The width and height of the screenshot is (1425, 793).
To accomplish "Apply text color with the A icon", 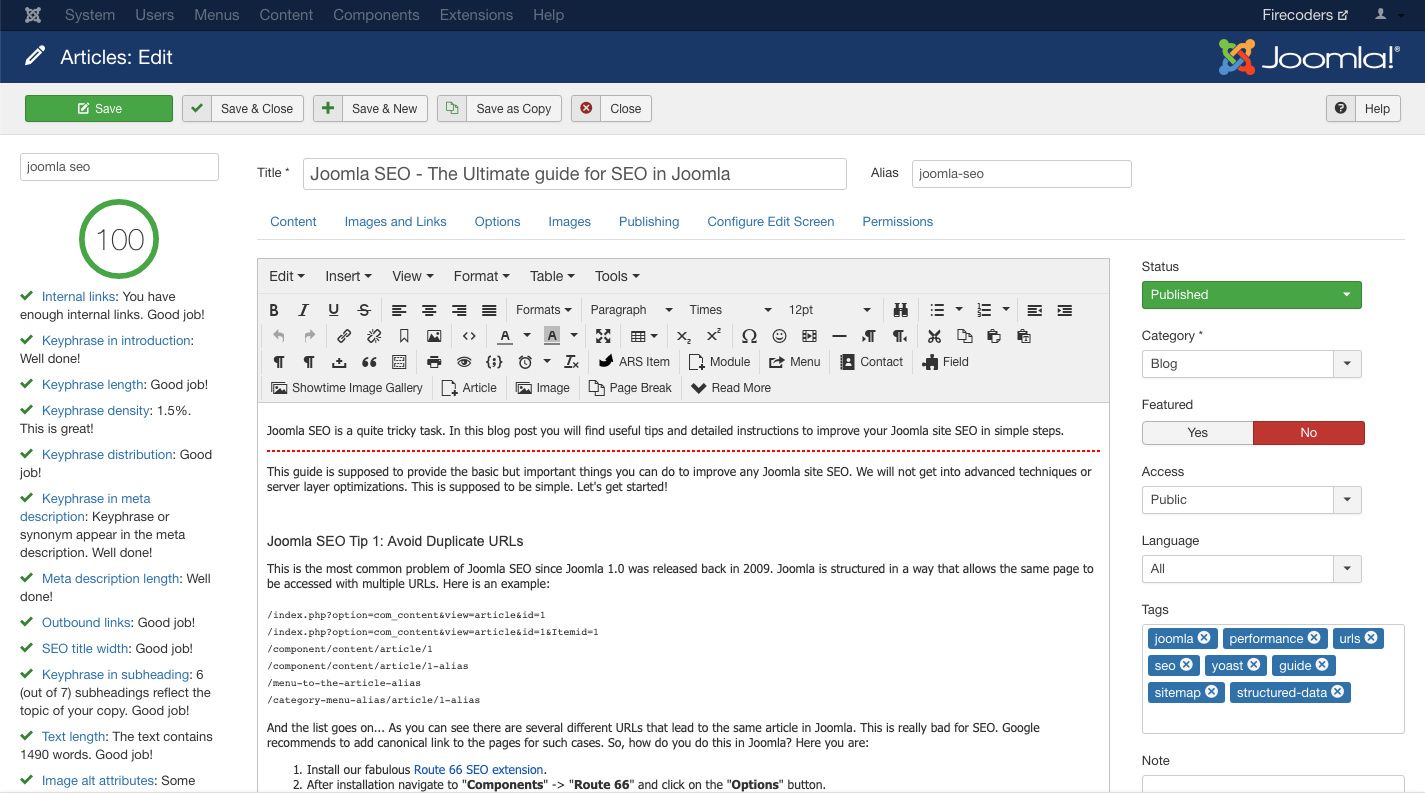I will (x=505, y=336).
